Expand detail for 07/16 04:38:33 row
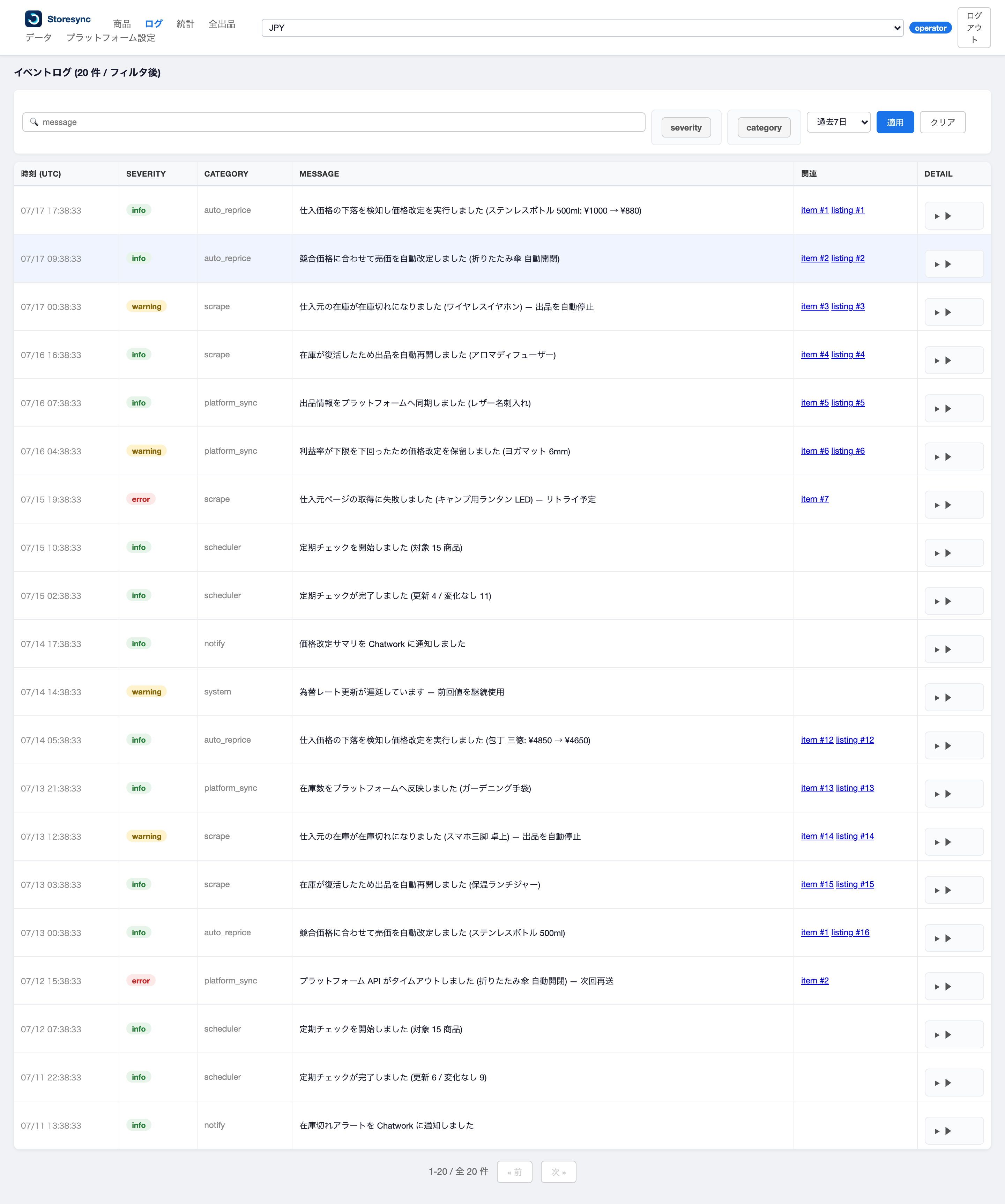Viewport: 1005px width, 1204px height. coord(954,457)
